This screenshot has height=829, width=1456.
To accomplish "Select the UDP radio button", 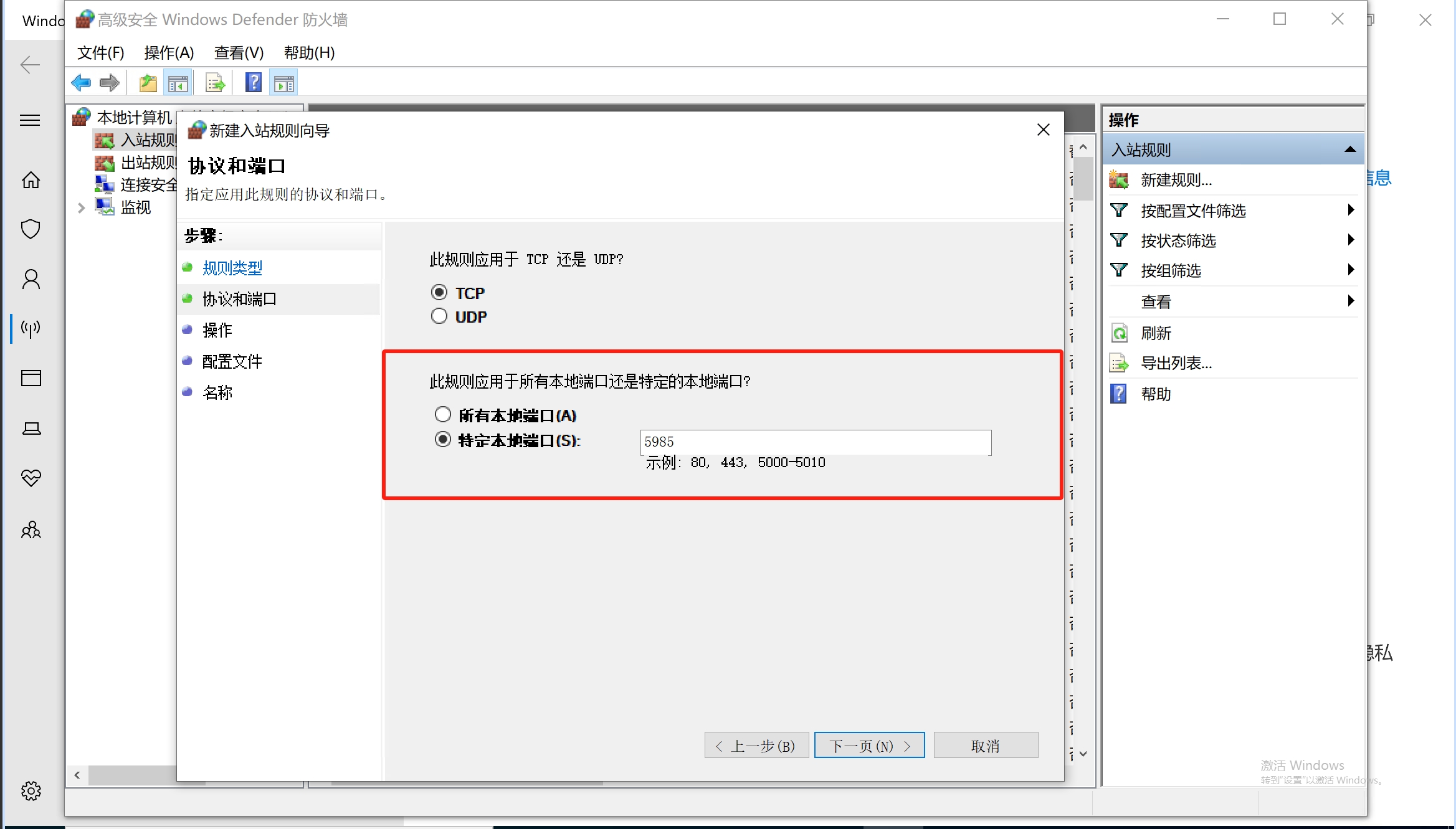I will [x=439, y=316].
